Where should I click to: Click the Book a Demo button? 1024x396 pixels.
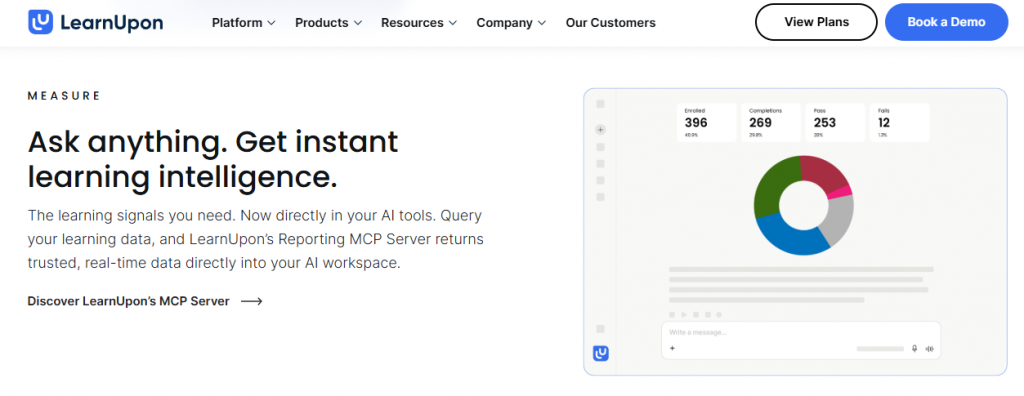[x=946, y=22]
